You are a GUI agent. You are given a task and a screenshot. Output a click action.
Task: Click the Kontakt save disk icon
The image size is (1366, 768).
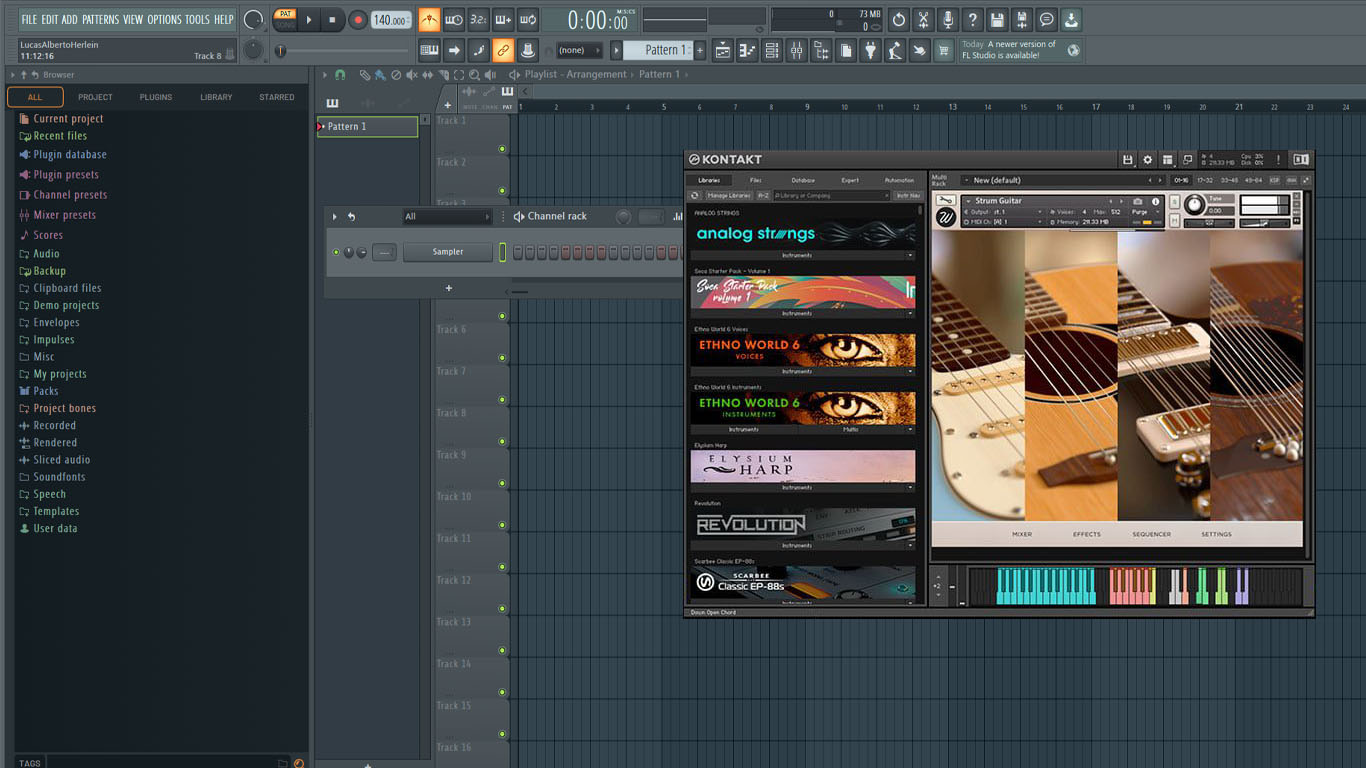pos(1128,159)
